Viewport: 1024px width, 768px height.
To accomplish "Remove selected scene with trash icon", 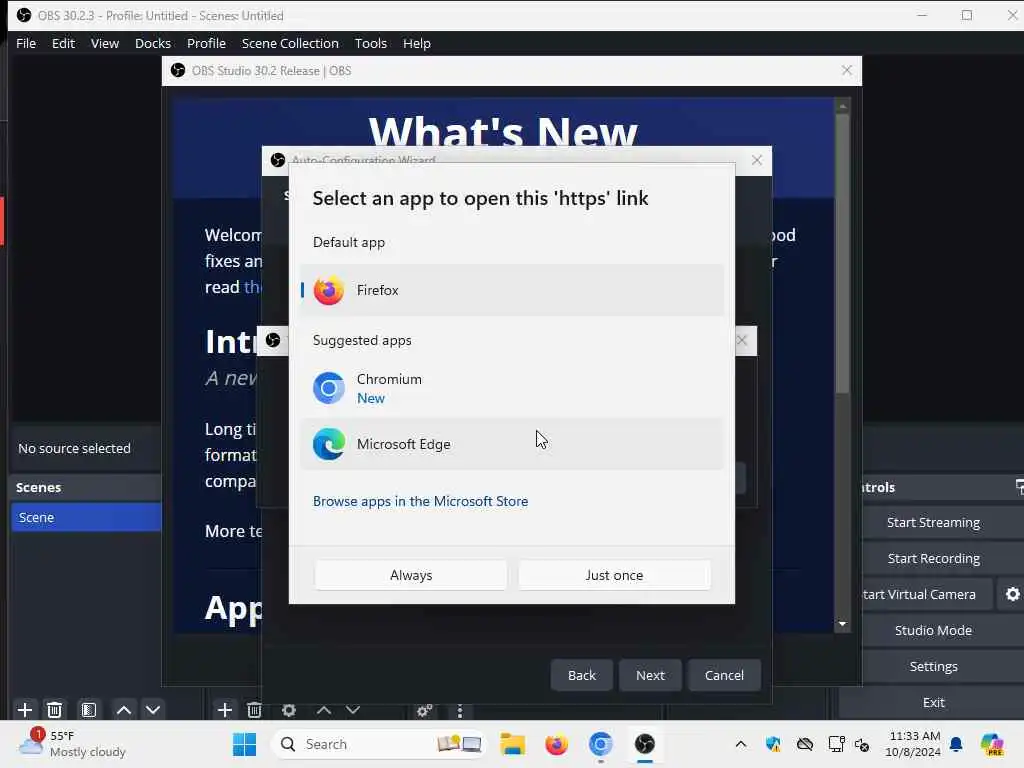I will pyautogui.click(x=55, y=710).
